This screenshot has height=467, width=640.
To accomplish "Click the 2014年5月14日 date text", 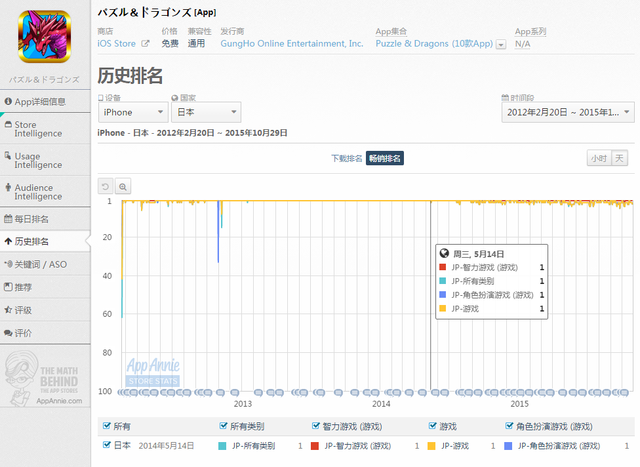I will point(167,446).
